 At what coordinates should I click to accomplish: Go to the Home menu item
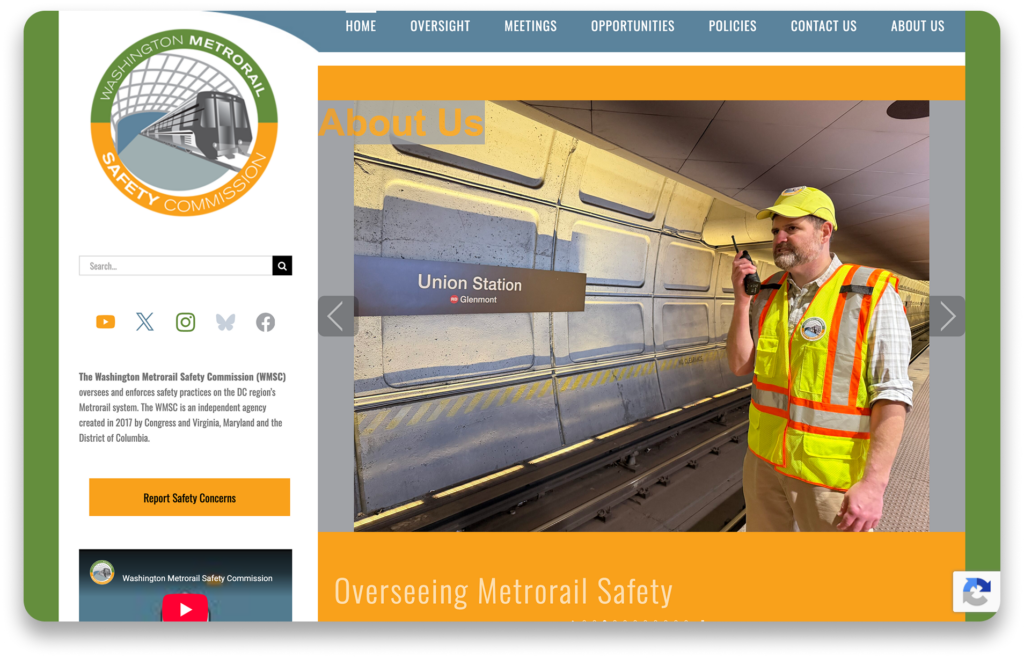pyautogui.click(x=360, y=26)
